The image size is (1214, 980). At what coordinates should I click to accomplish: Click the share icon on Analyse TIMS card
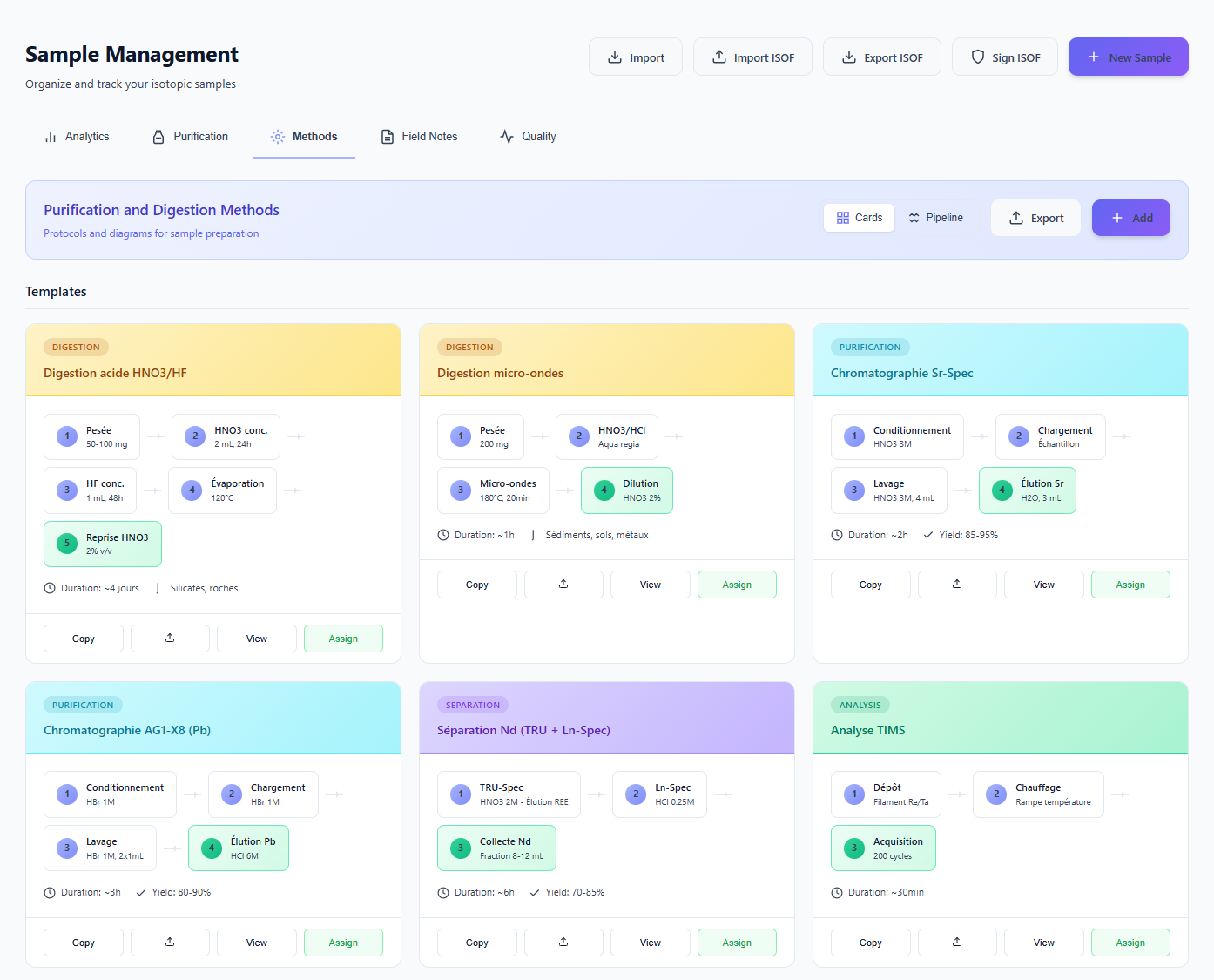point(957,942)
